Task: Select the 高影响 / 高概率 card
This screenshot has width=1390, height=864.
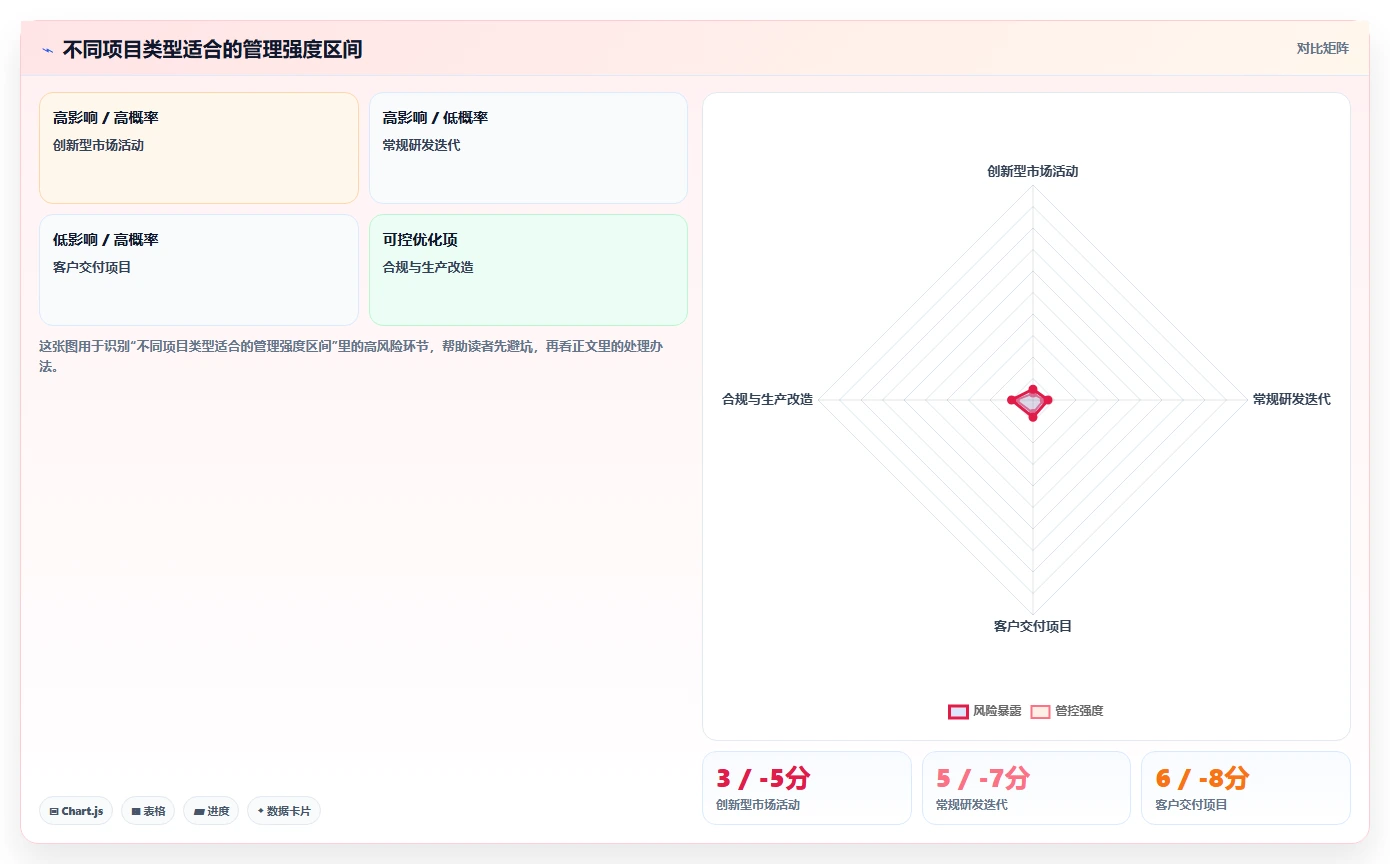Action: (199, 148)
